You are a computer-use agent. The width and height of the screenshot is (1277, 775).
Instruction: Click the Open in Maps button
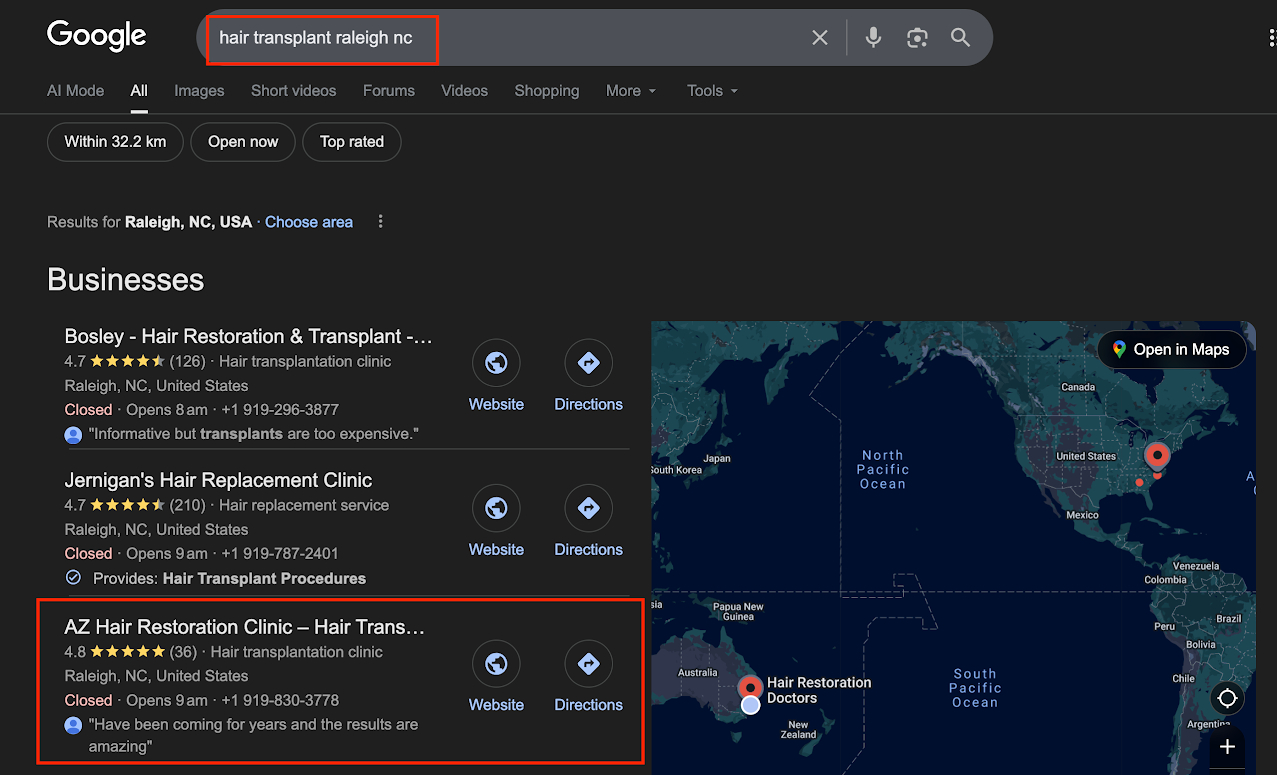coord(1171,349)
